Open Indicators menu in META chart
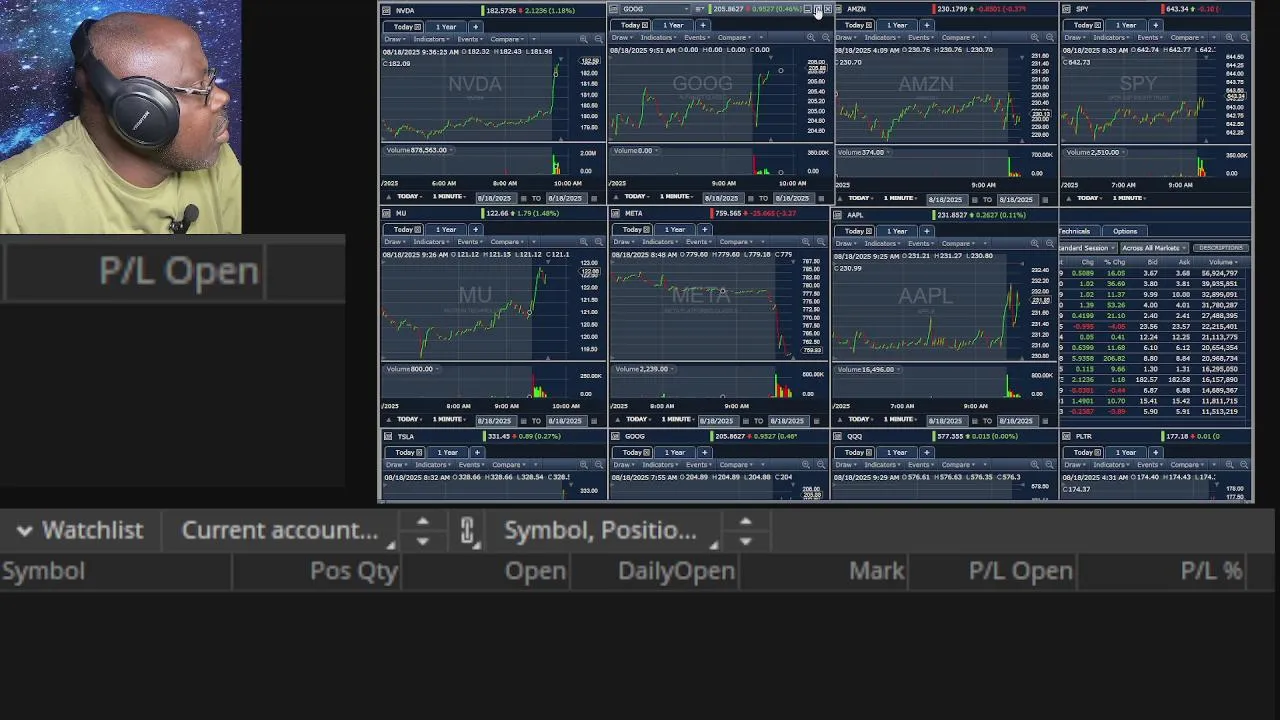 (x=660, y=241)
